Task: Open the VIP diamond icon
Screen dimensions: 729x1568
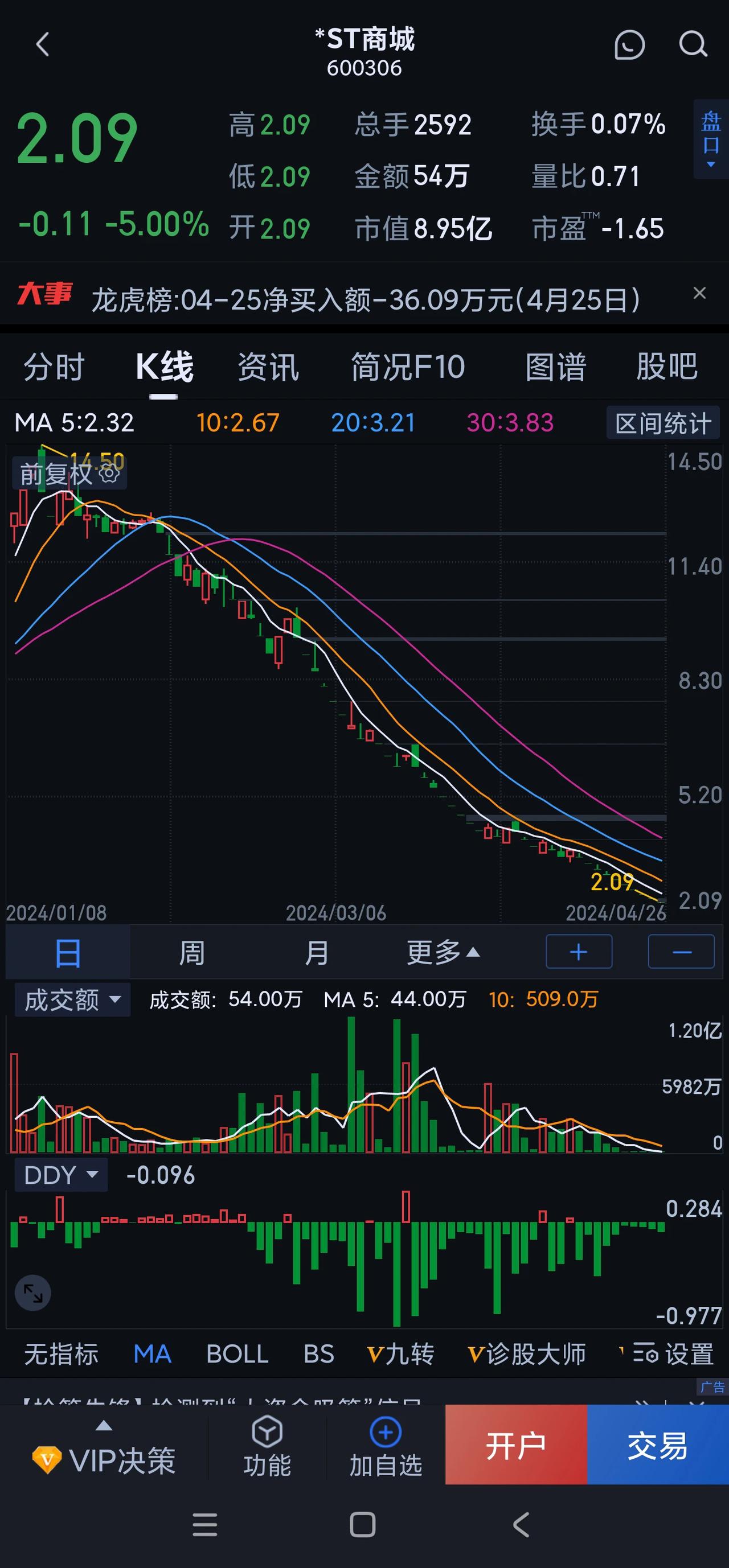Action: 47,1460
